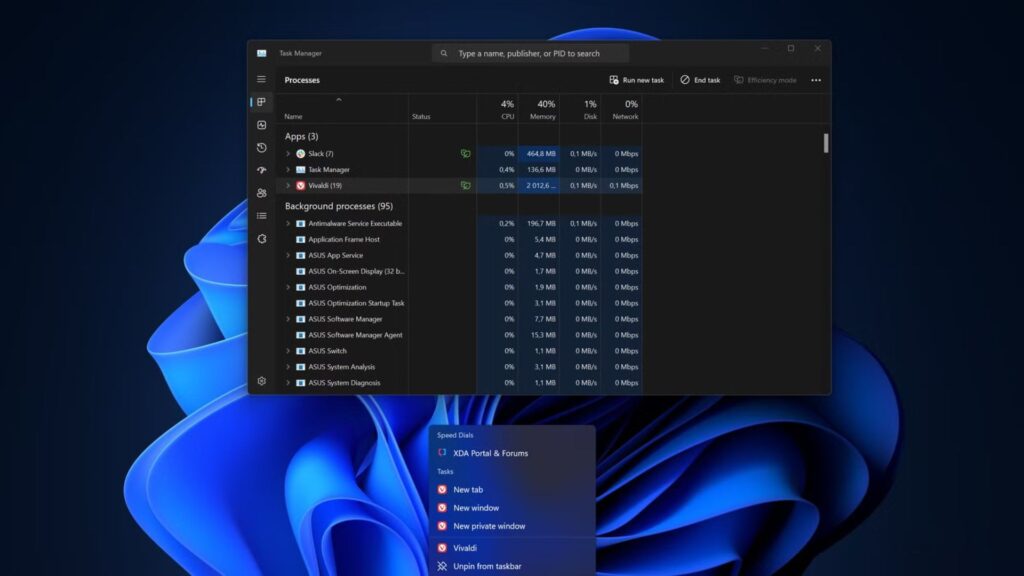Click the Slack app icon in process list
Image resolution: width=1024 pixels, height=576 pixels.
300,153
